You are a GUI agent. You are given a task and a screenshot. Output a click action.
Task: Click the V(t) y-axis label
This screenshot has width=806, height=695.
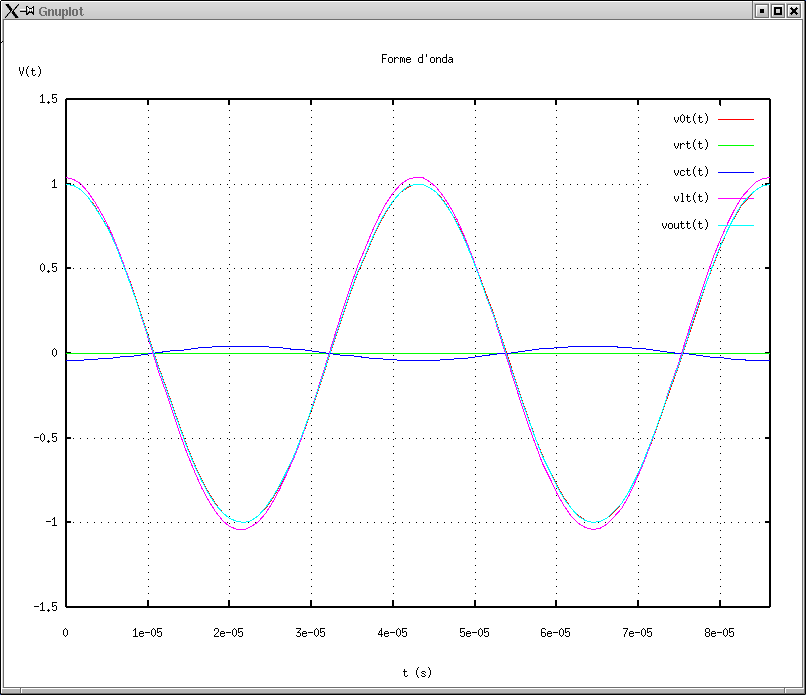31,72
